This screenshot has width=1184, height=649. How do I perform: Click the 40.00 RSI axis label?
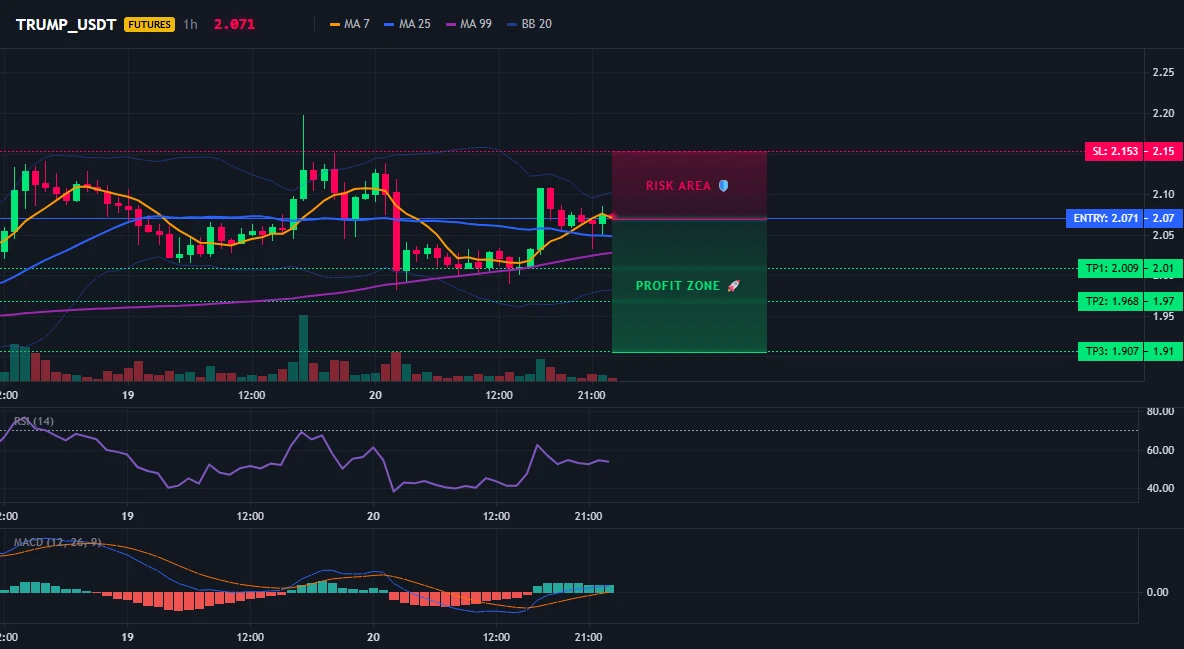1161,488
